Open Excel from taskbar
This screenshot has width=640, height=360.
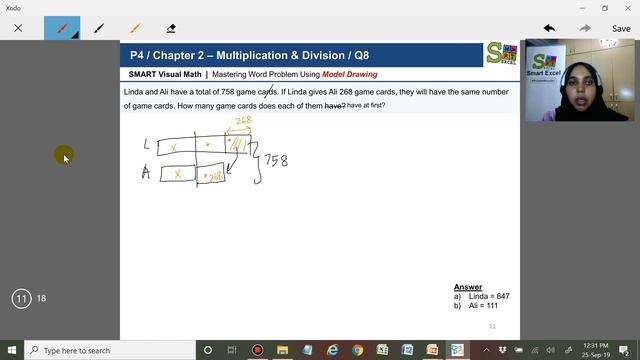(382, 350)
